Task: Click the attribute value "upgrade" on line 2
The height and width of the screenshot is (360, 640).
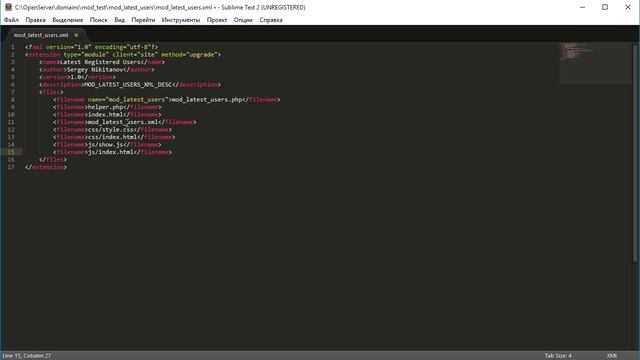Action: pos(202,54)
